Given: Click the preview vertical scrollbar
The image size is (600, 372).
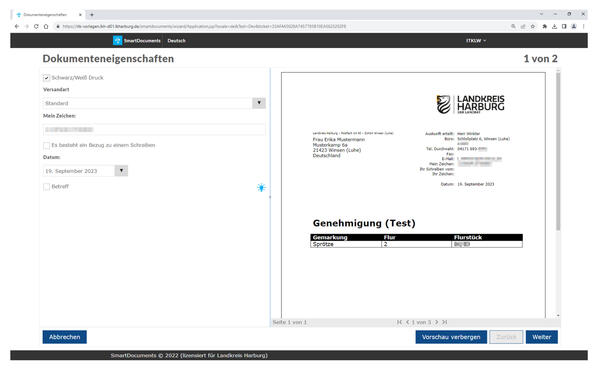Looking at the screenshot, I should [558, 151].
